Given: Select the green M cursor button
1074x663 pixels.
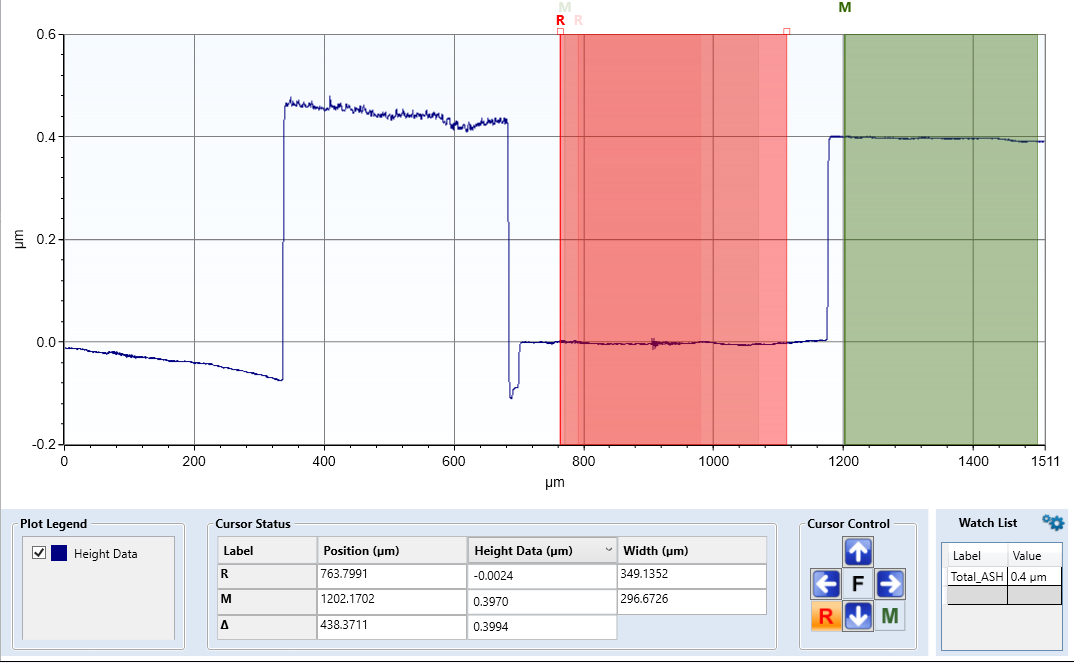Looking at the screenshot, I should [x=890, y=616].
